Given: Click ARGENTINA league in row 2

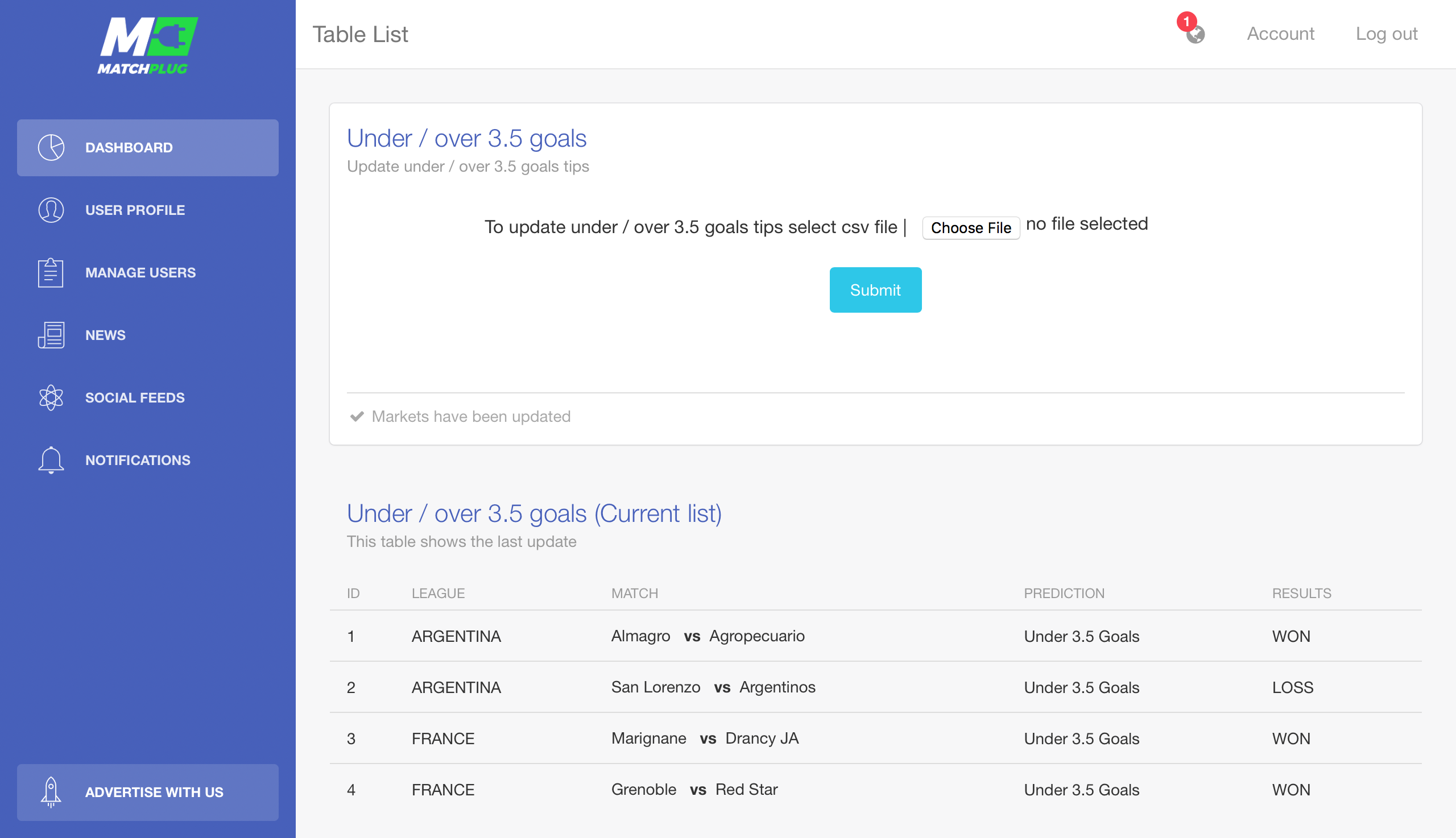Looking at the screenshot, I should coord(457,688).
